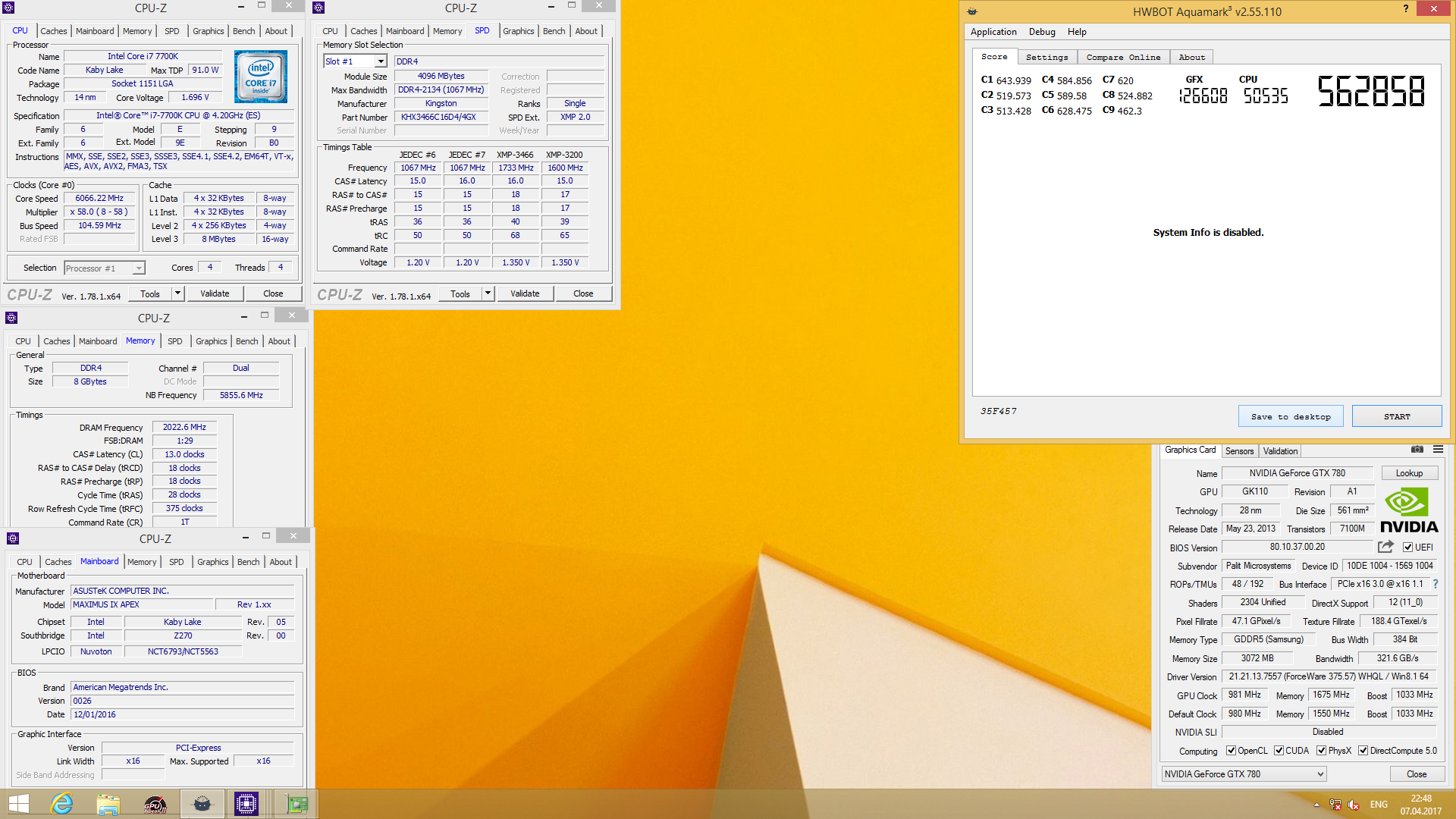1456x819 pixels.
Task: Toggle the UEFI checkbox
Action: [x=1407, y=548]
